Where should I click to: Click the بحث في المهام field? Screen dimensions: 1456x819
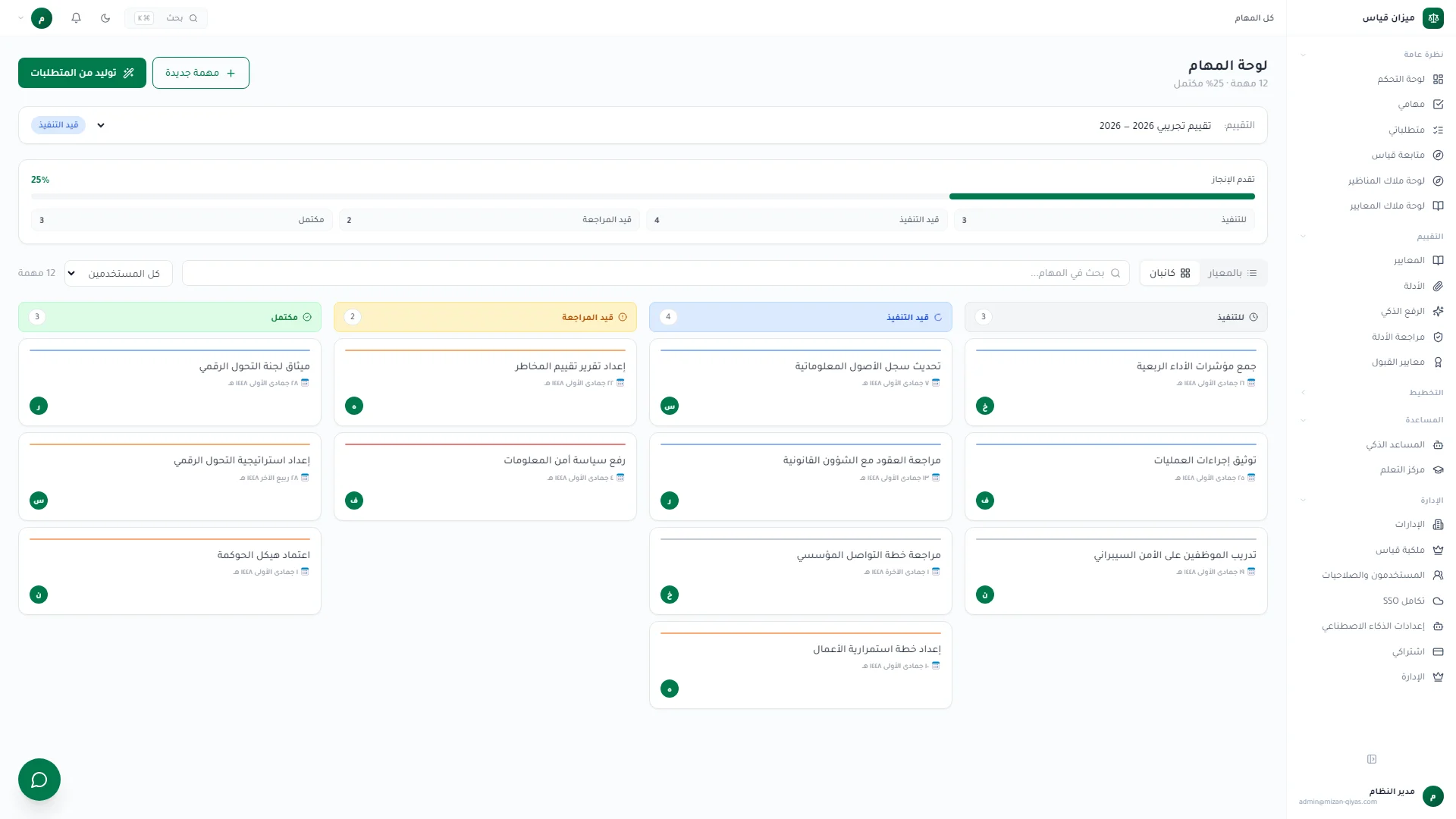656,273
